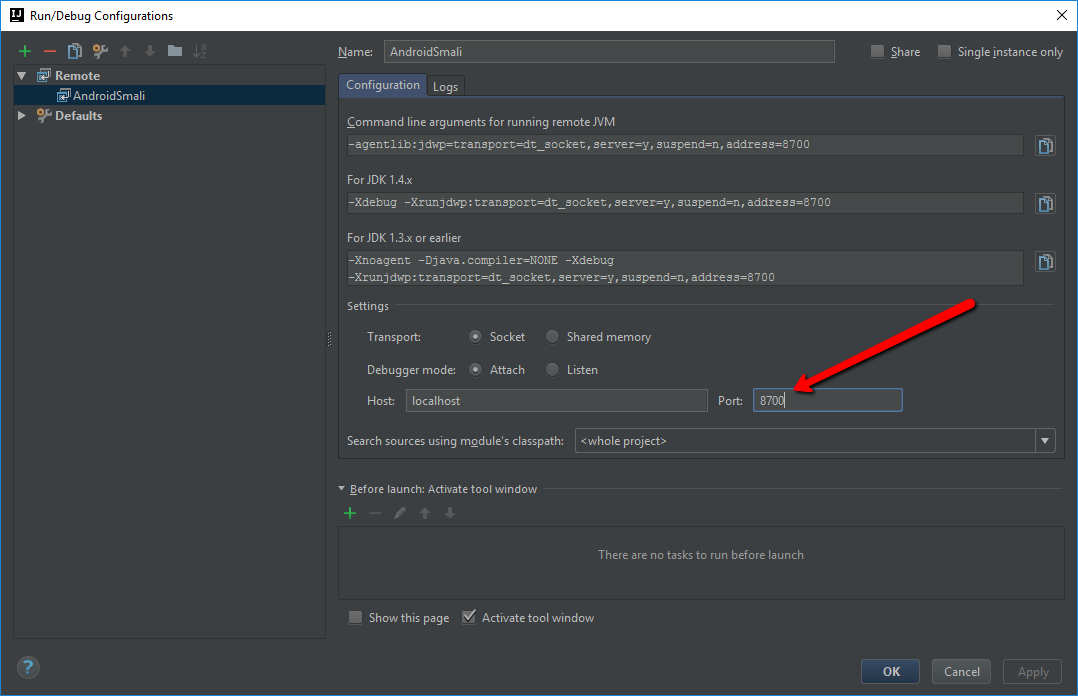Screen dimensions: 1078x696
Task: Expand the Defaults tree node
Action: (x=22, y=115)
